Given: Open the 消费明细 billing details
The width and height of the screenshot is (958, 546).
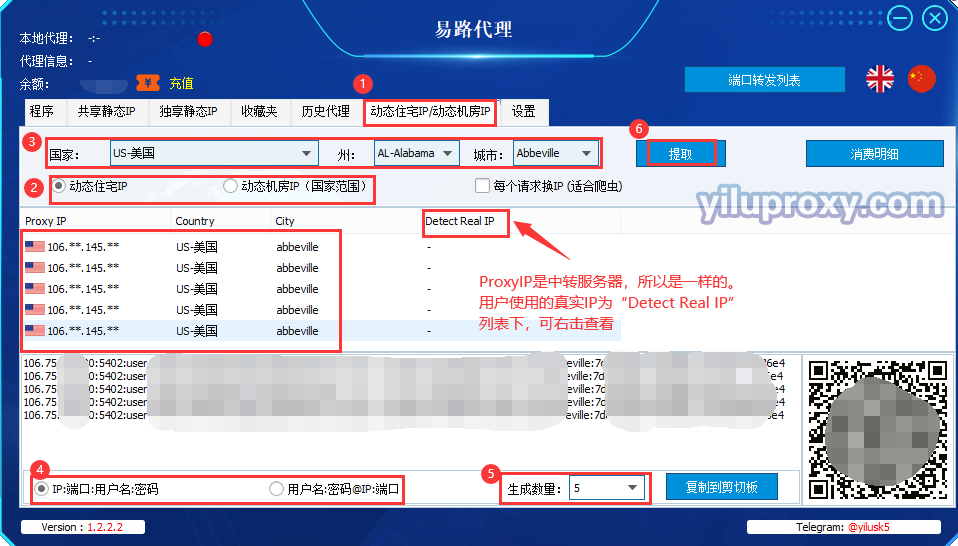Looking at the screenshot, I should pyautogui.click(x=874, y=154).
